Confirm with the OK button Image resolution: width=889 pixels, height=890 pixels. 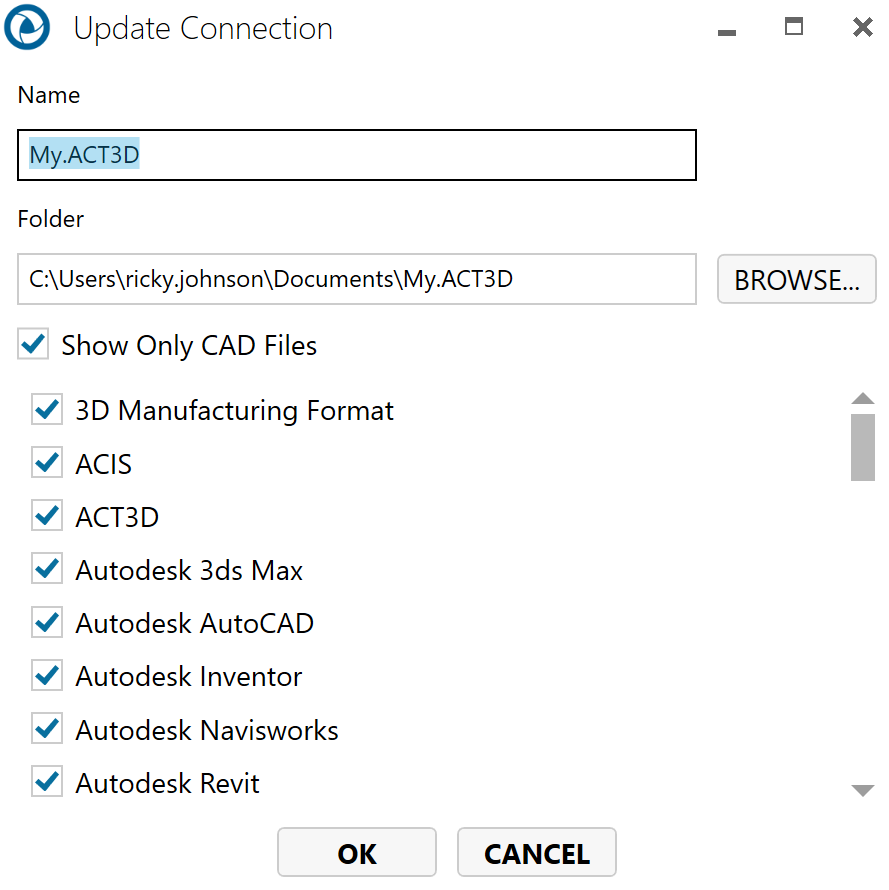357,853
